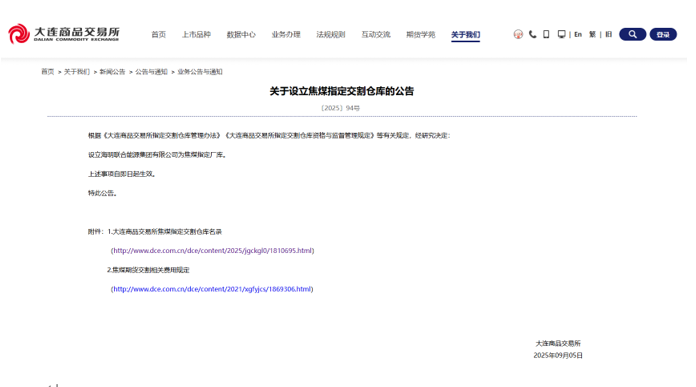
Task: Click the telephone contact icon
Action: click(533, 34)
